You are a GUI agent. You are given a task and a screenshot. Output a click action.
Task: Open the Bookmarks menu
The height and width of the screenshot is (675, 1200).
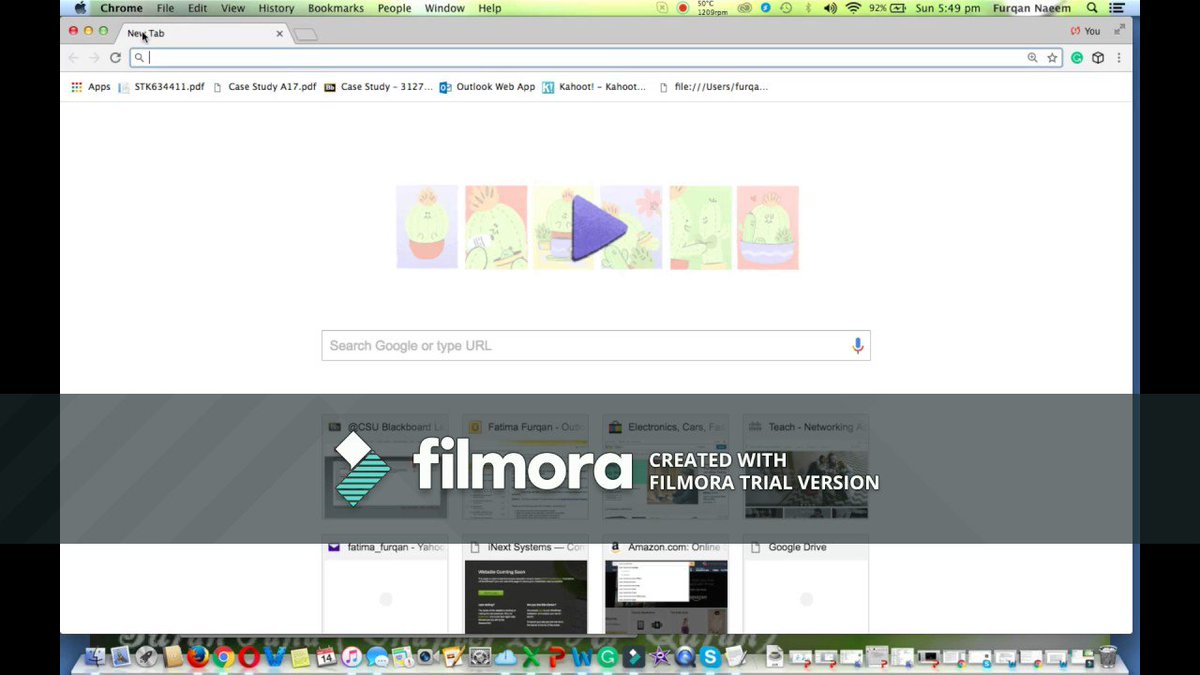click(337, 8)
